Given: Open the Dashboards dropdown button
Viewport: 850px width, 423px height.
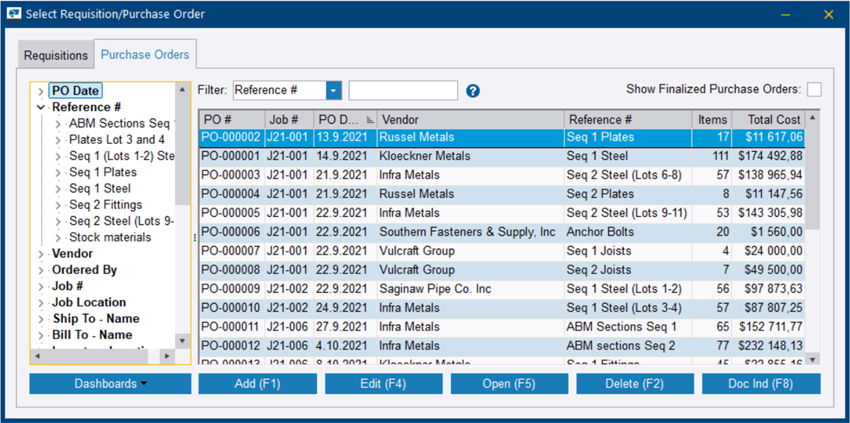Looking at the screenshot, I should pyautogui.click(x=110, y=384).
